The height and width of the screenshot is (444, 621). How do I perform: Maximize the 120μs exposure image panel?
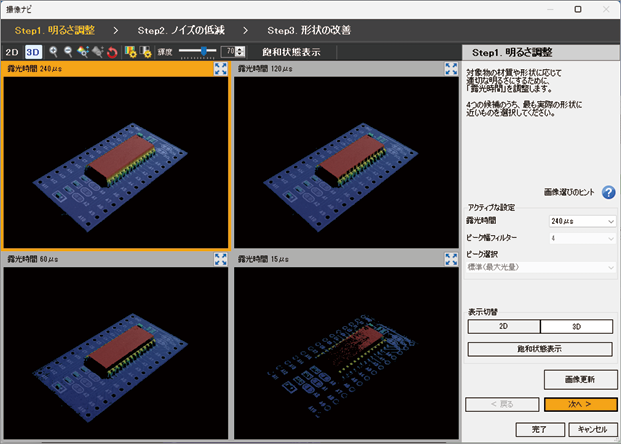point(450,69)
